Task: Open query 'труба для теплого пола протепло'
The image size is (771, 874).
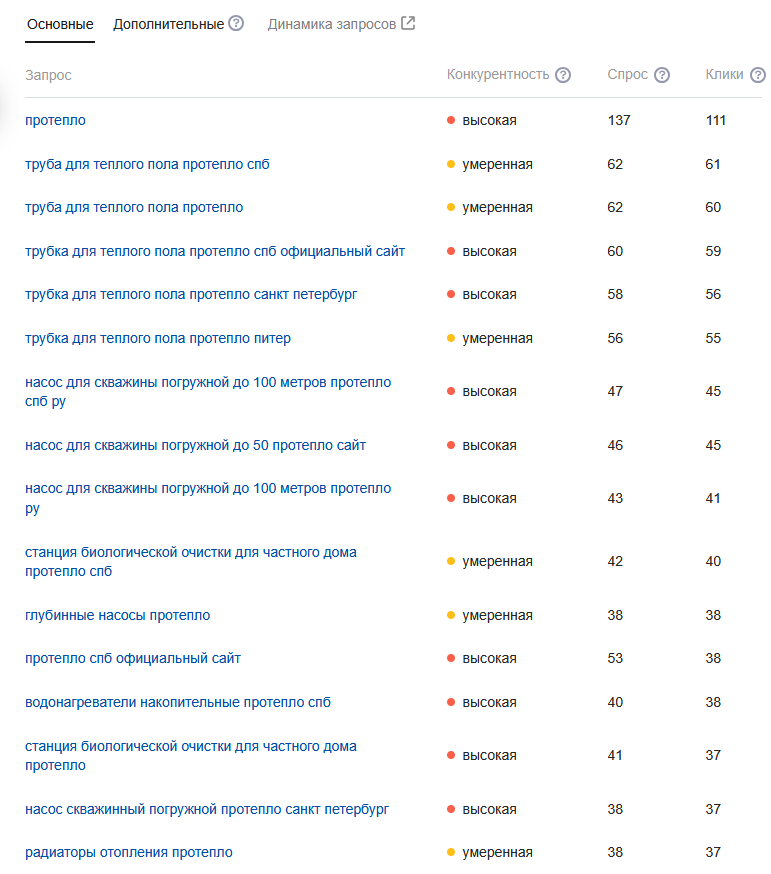Action: pos(134,207)
